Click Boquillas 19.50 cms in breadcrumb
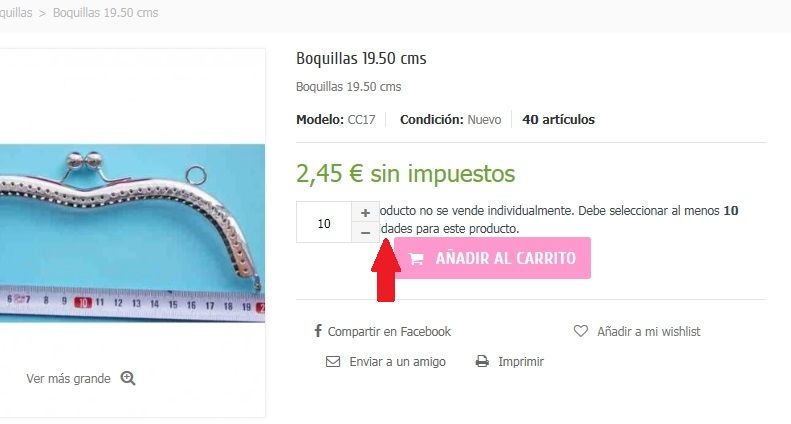Image resolution: width=791 pixels, height=424 pixels. pos(105,13)
